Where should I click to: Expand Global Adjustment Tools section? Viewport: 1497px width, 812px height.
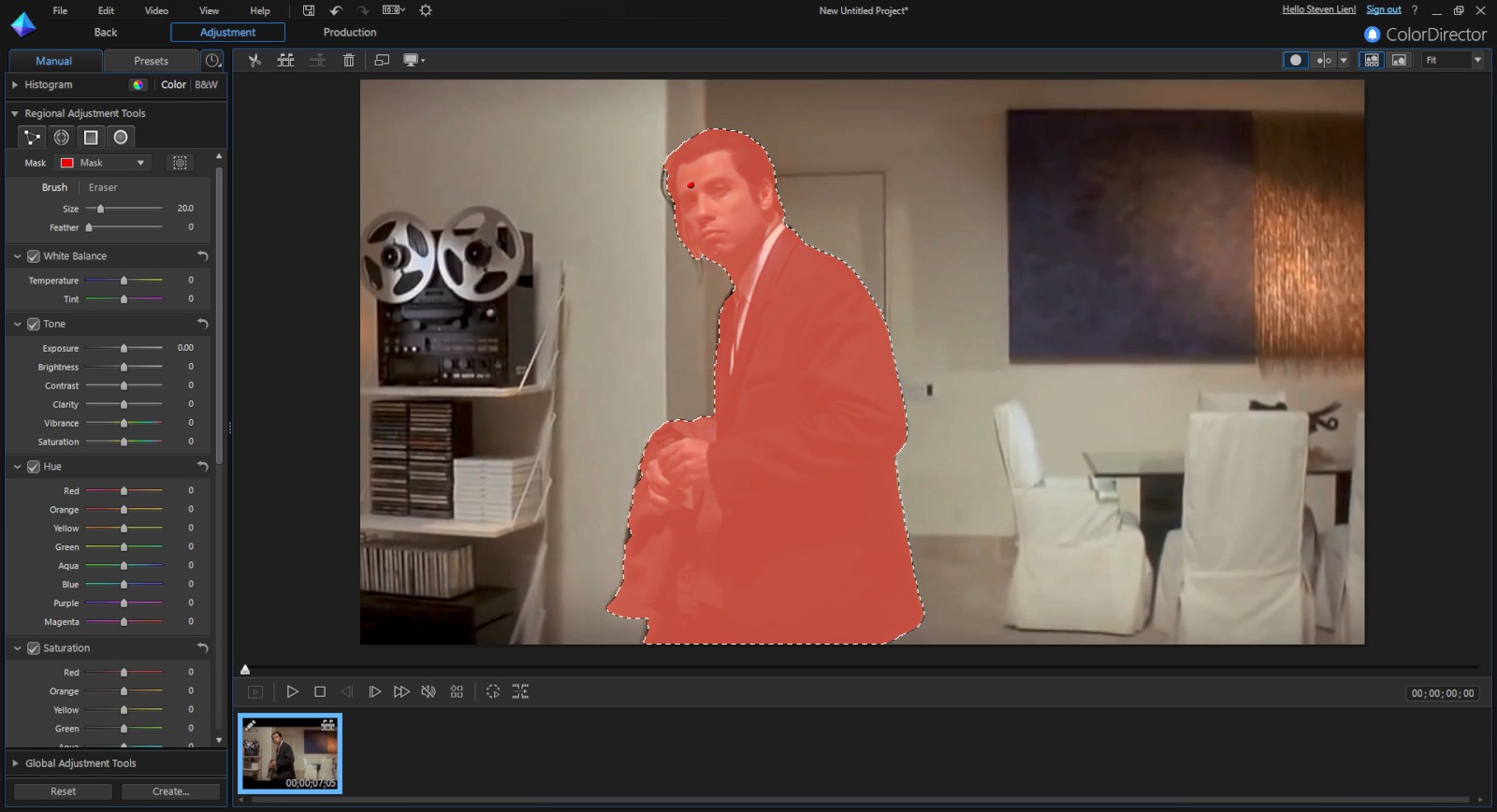15,763
